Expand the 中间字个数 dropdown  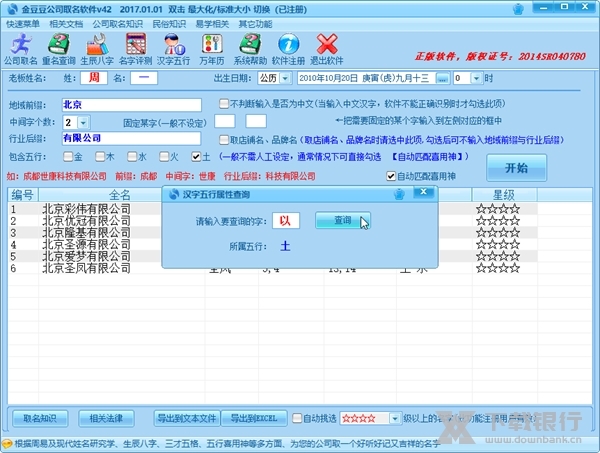pyautogui.click(x=83, y=122)
